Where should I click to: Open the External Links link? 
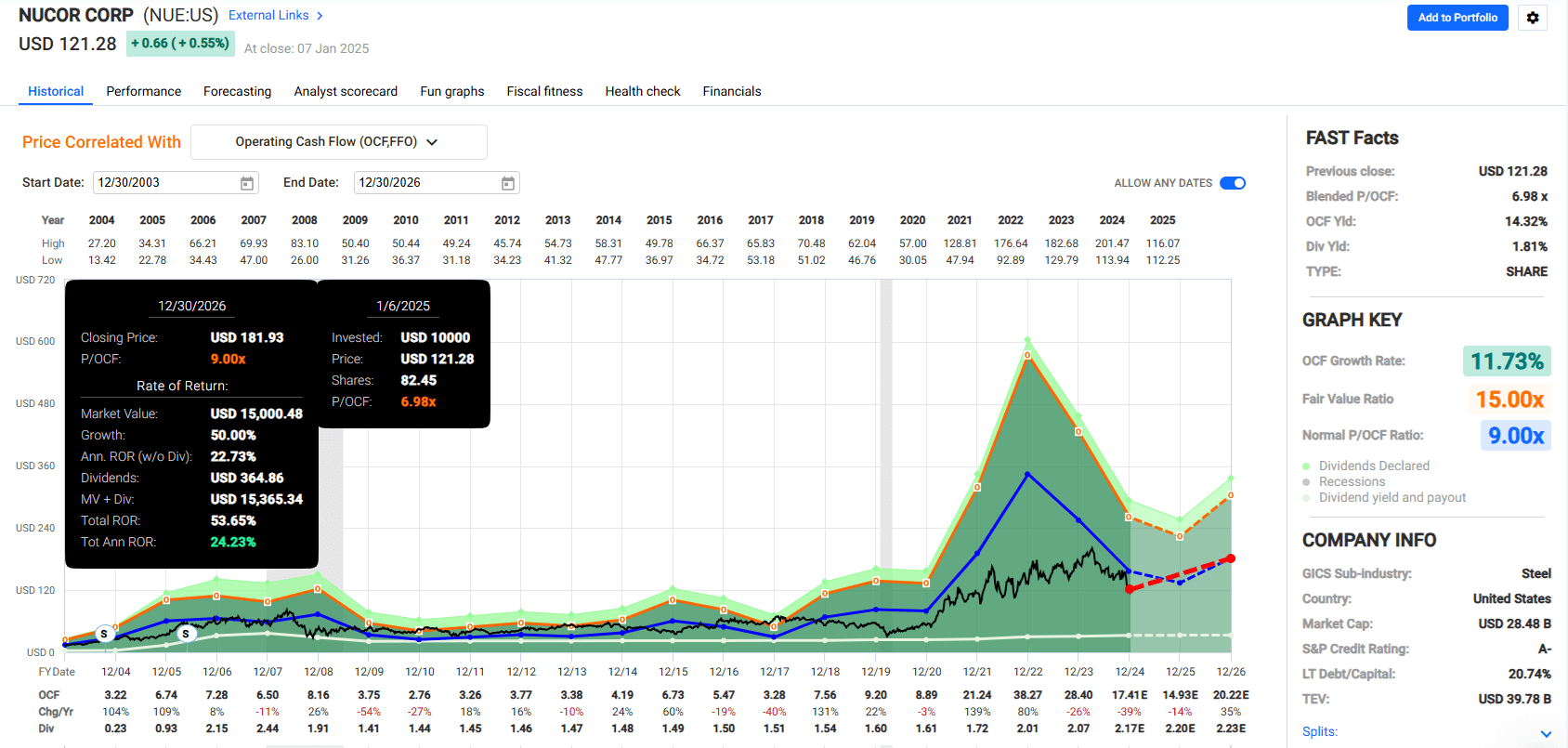[x=268, y=16]
